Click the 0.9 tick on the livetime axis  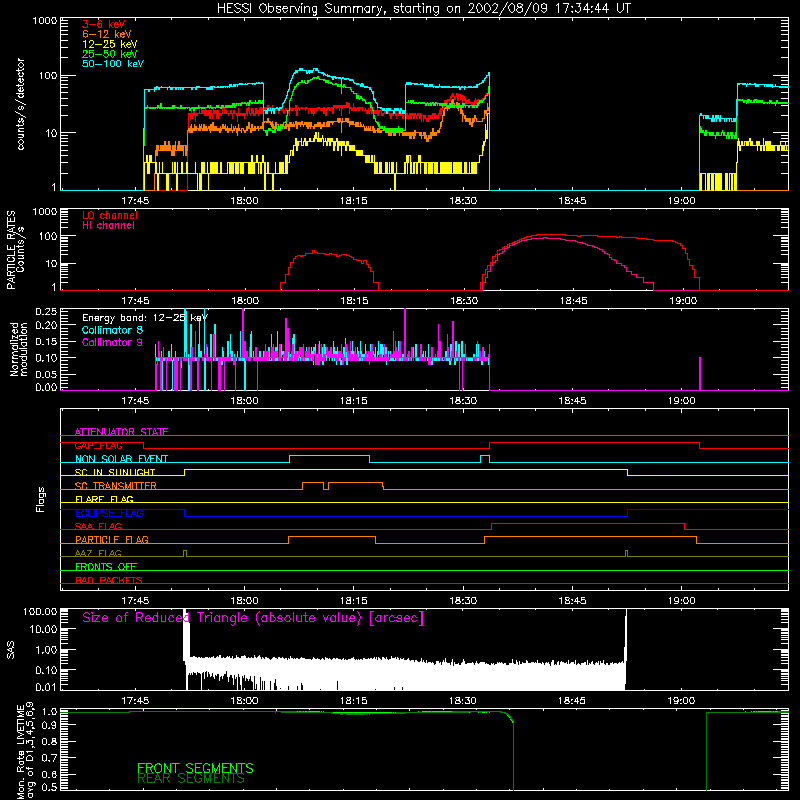coord(49,725)
